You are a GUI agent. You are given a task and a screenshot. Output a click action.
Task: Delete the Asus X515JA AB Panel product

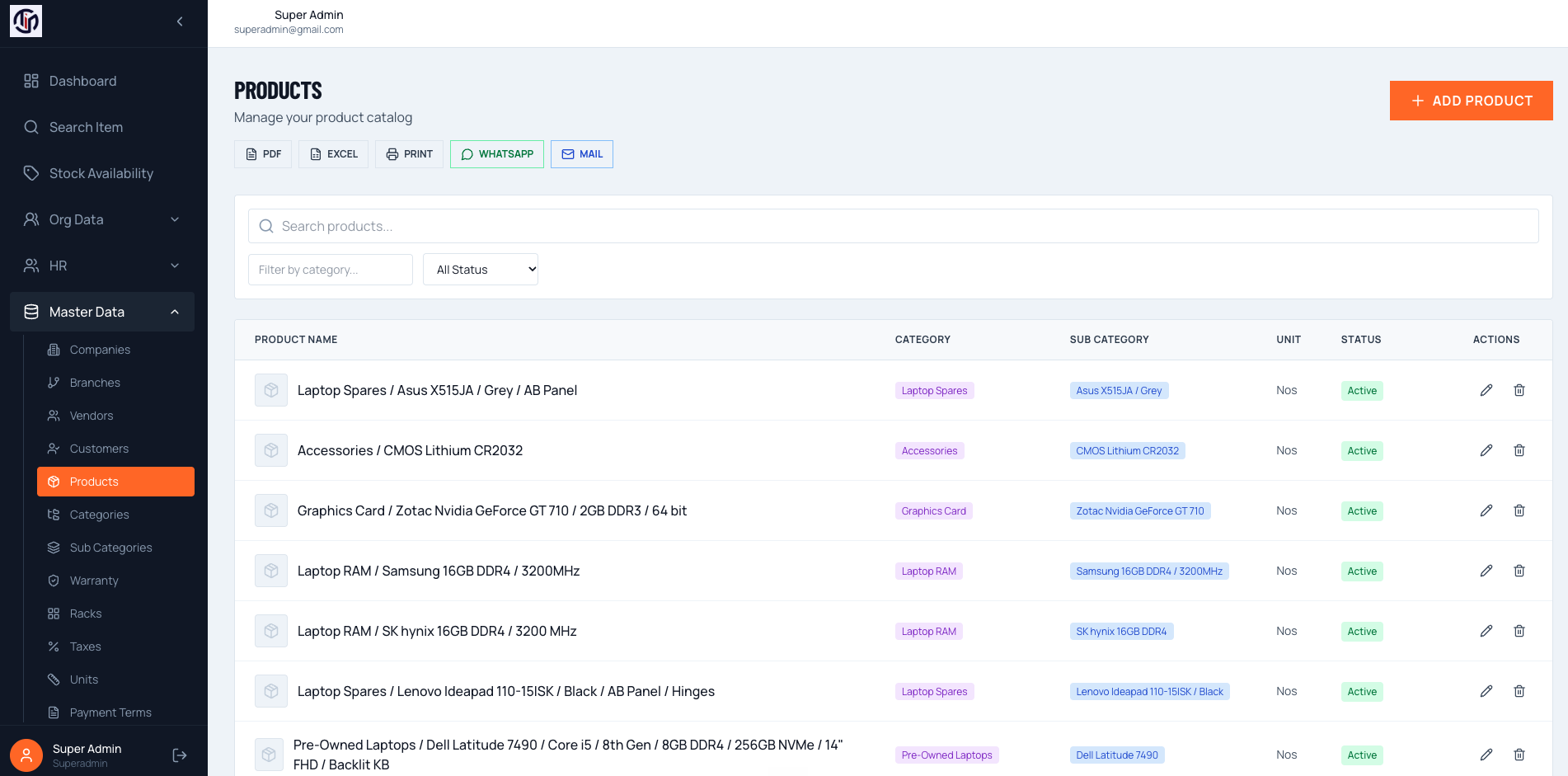1519,390
